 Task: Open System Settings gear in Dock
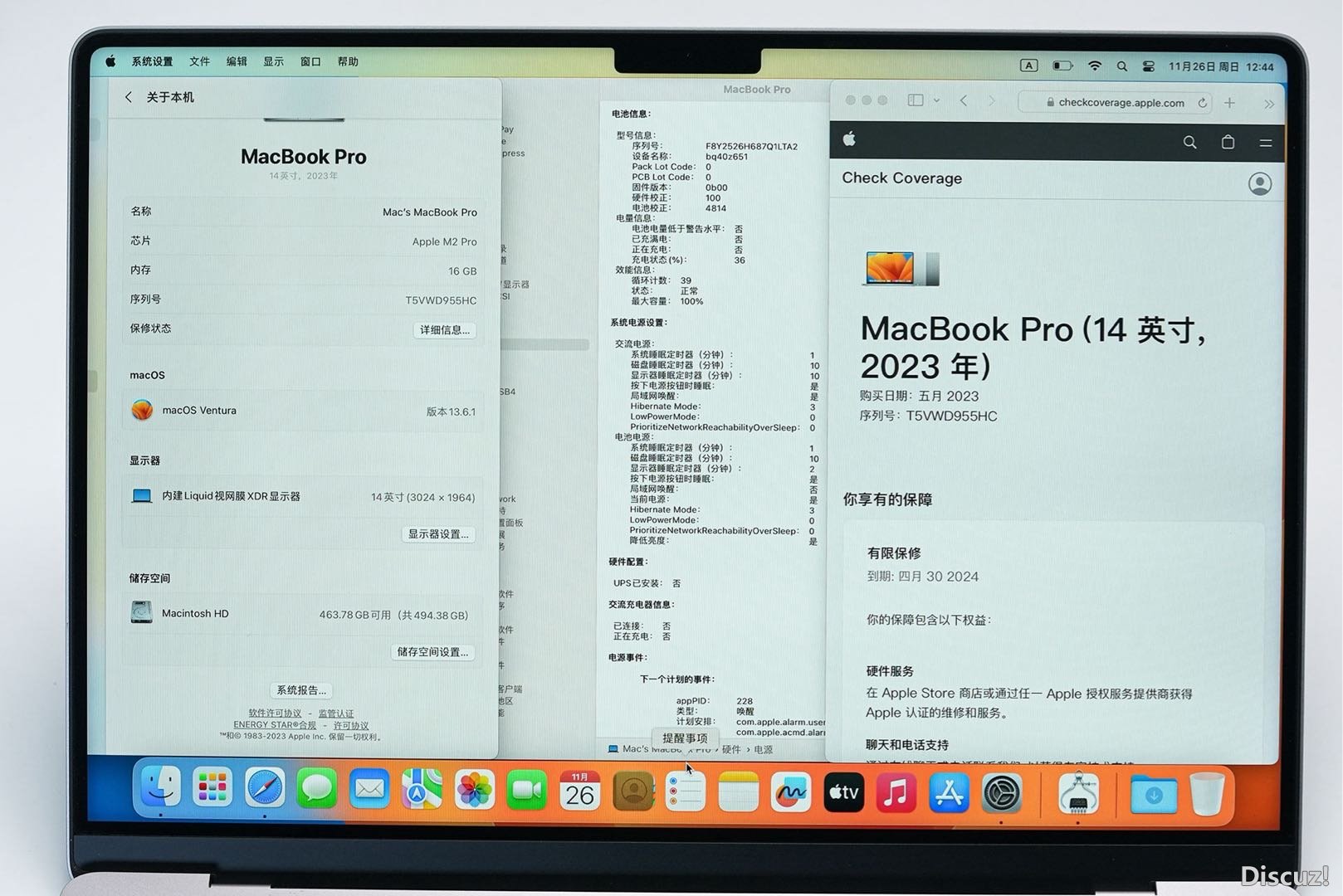click(x=1002, y=794)
